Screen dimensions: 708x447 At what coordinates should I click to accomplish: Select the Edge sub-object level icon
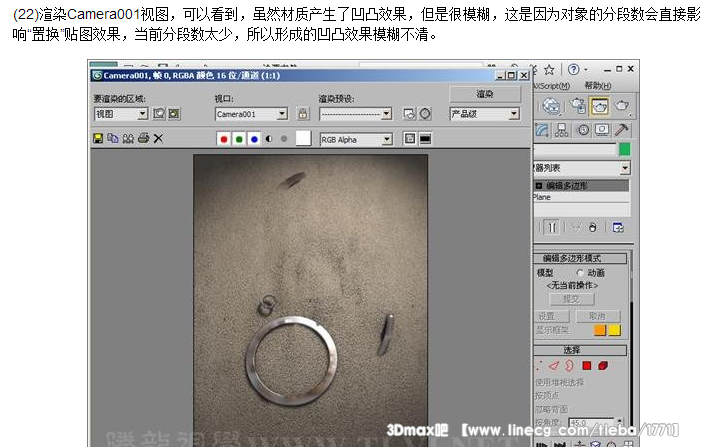[554, 365]
